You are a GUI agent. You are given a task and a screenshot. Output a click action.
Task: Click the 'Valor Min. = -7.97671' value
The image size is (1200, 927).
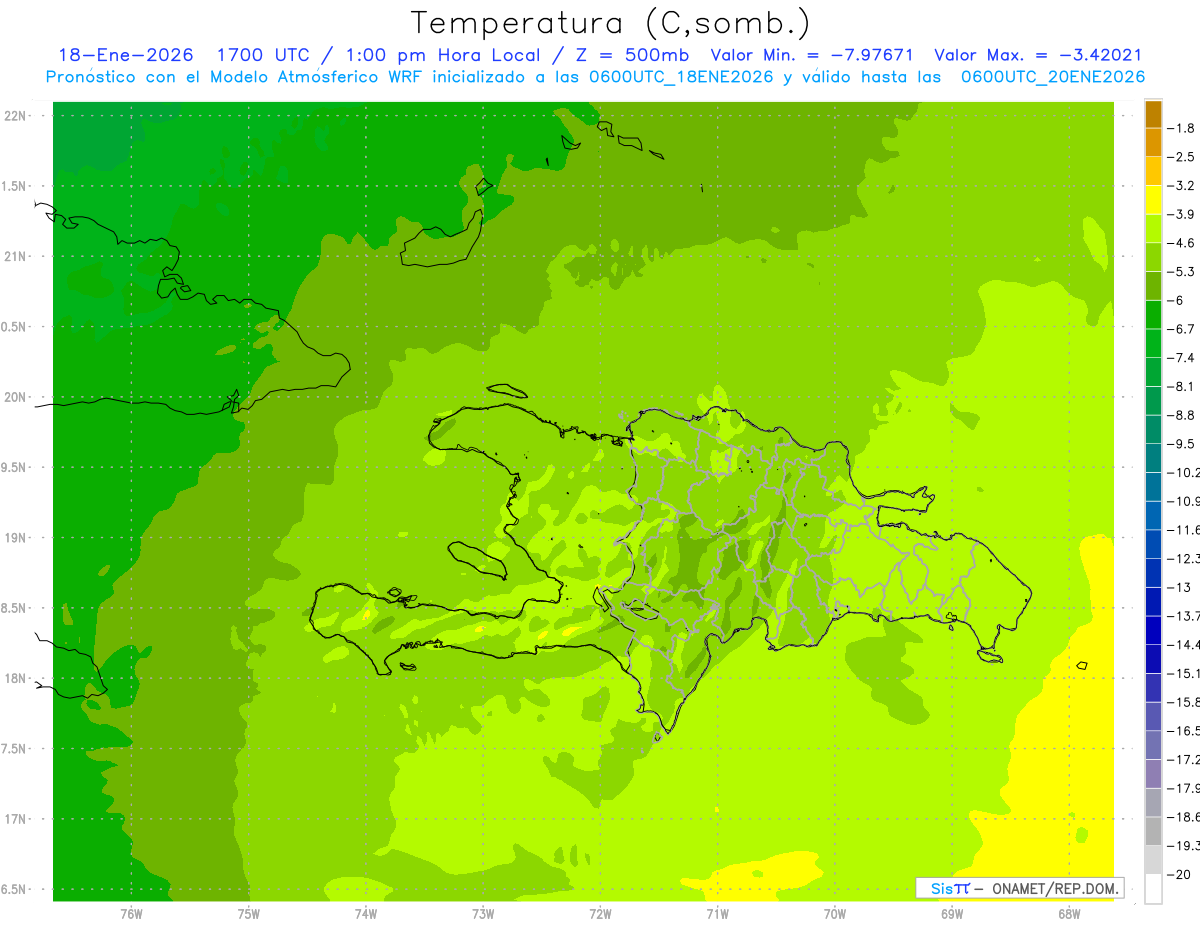tap(812, 56)
